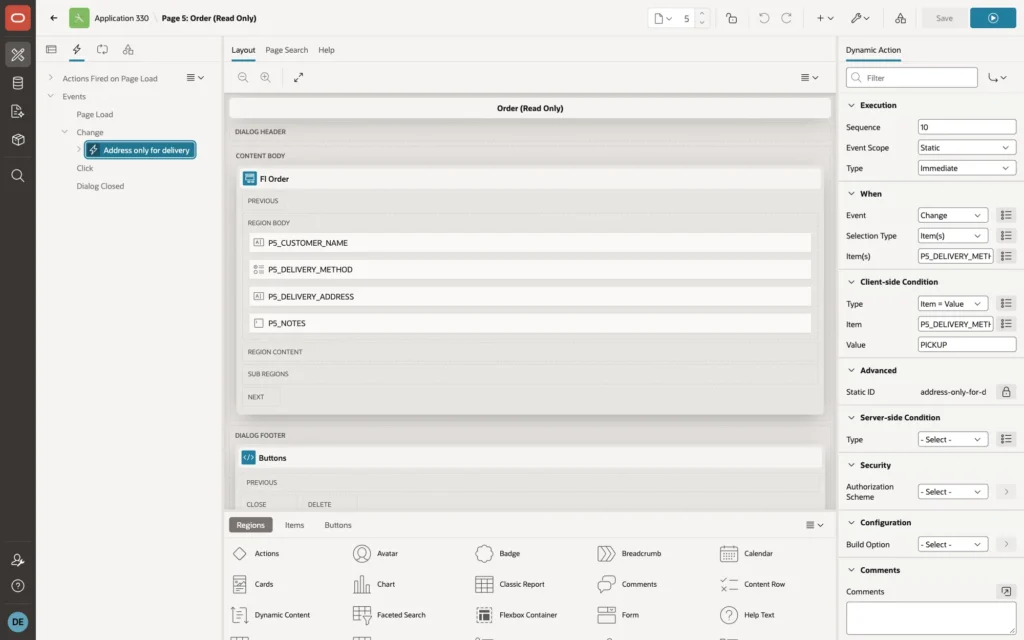Click the Value field containing PICKUP
The height and width of the screenshot is (640, 1024).
coord(967,345)
